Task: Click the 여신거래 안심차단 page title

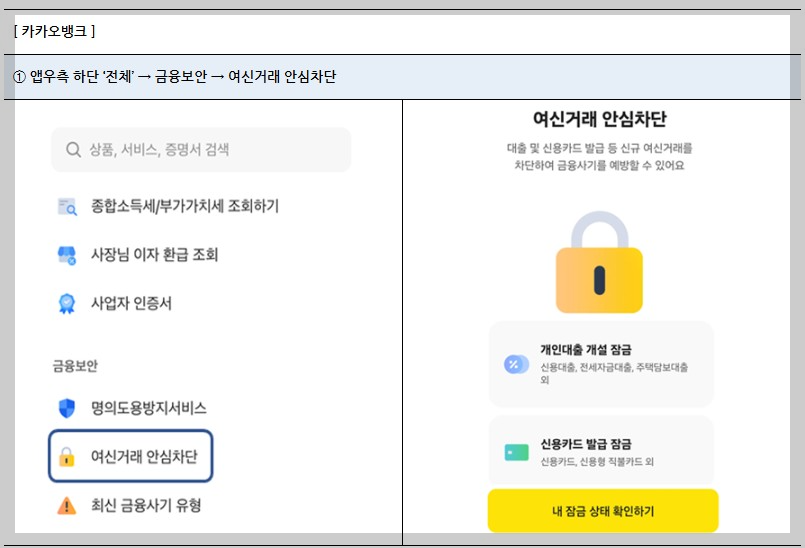Action: coord(600,119)
